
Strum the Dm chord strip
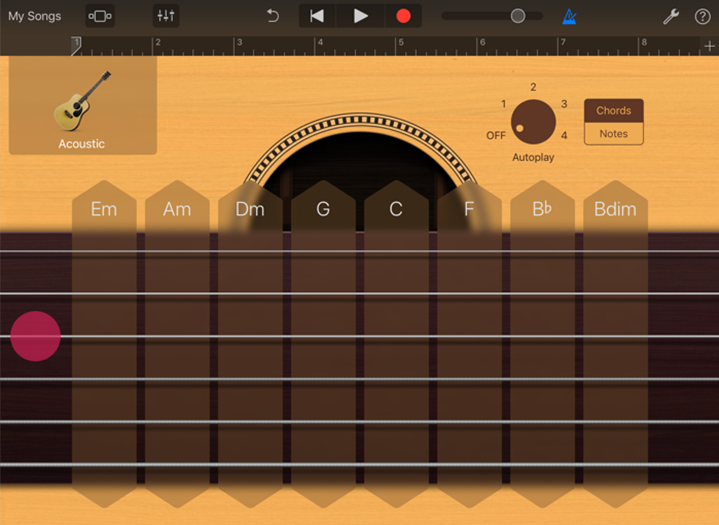250,344
